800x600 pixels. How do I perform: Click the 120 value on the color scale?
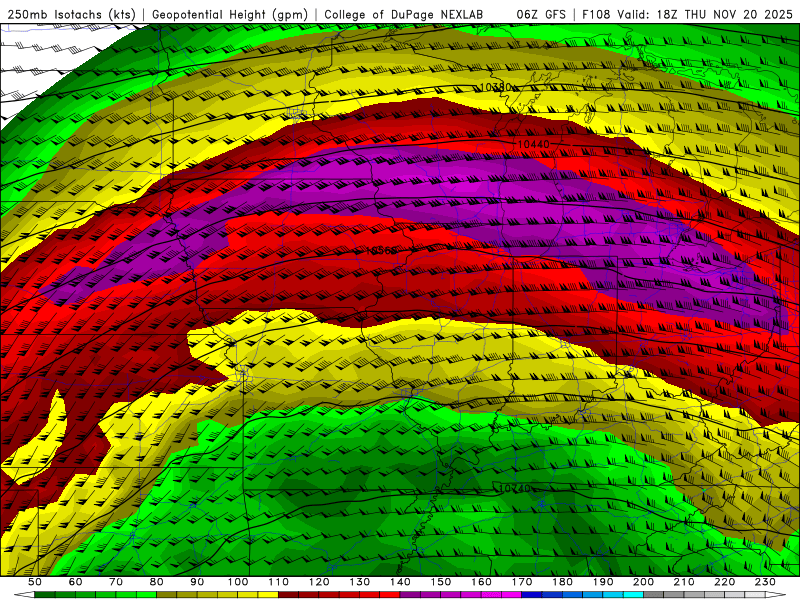point(319,582)
